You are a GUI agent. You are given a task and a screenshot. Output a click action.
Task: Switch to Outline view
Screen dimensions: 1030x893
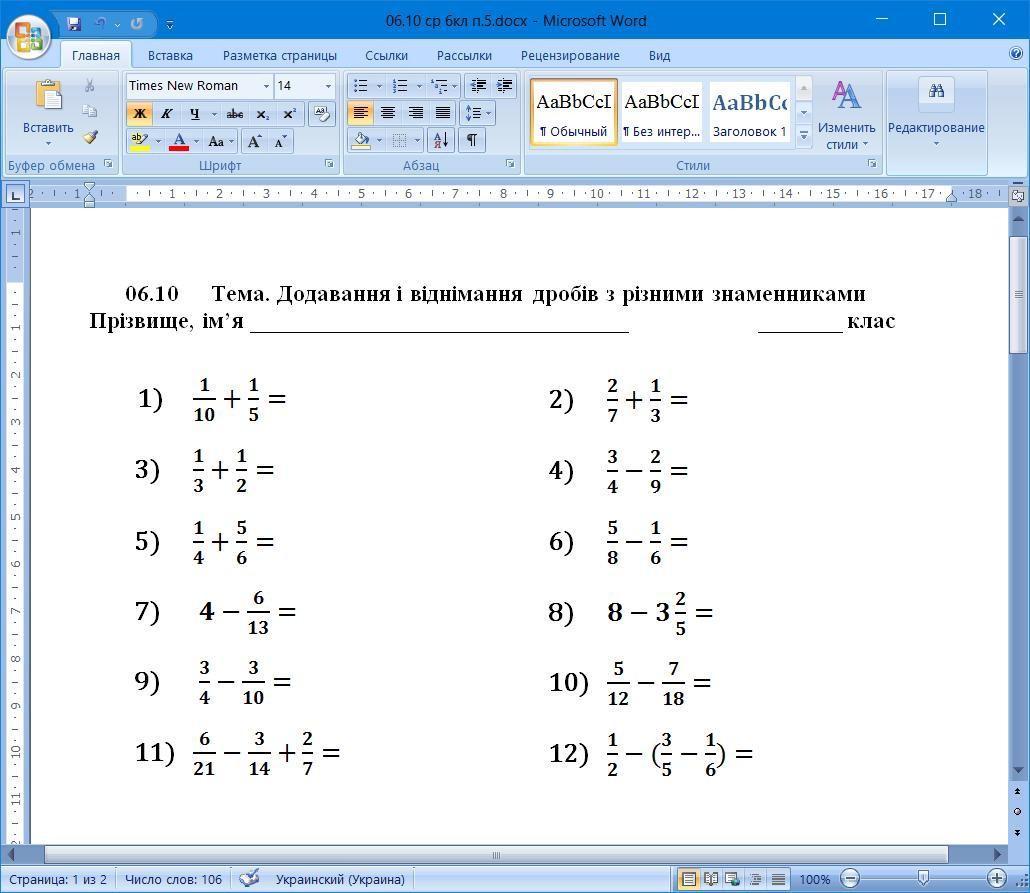pos(755,879)
